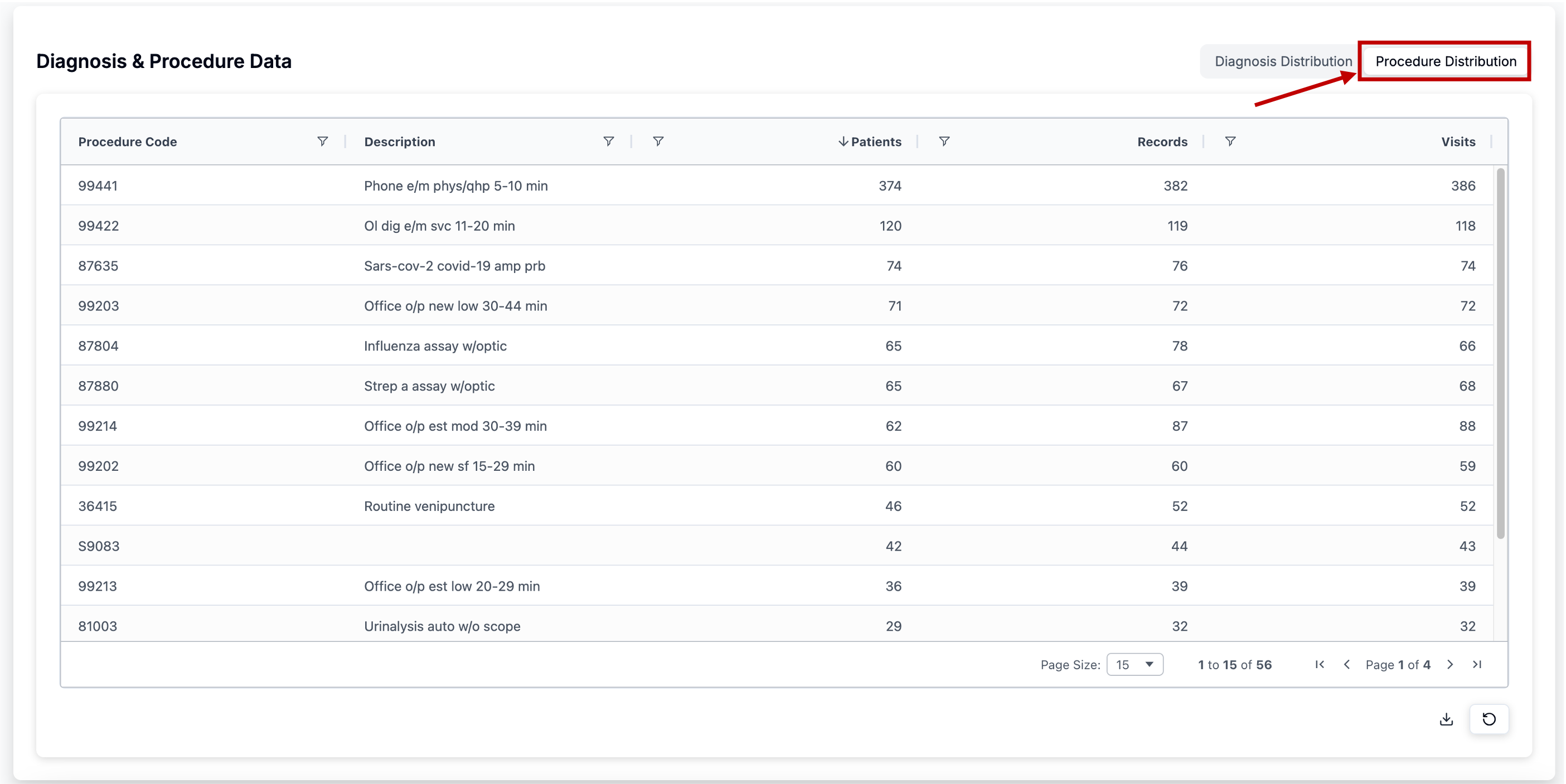
Task: Go to the next page arrow
Action: pyautogui.click(x=1450, y=664)
